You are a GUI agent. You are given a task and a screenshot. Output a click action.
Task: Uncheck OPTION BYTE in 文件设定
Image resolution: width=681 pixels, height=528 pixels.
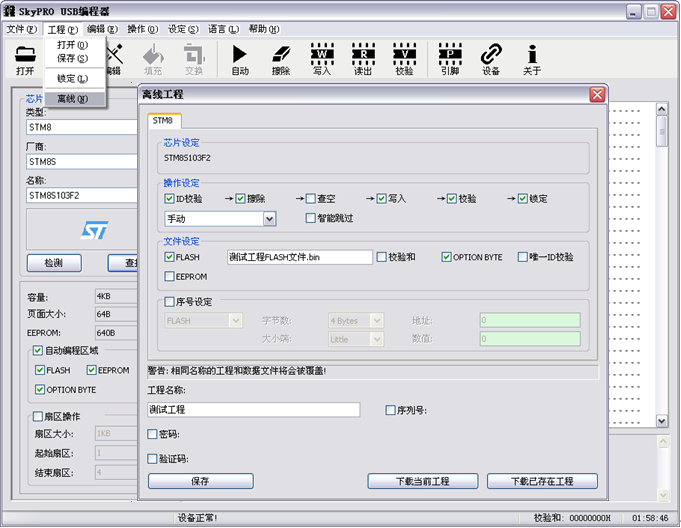pos(446,257)
